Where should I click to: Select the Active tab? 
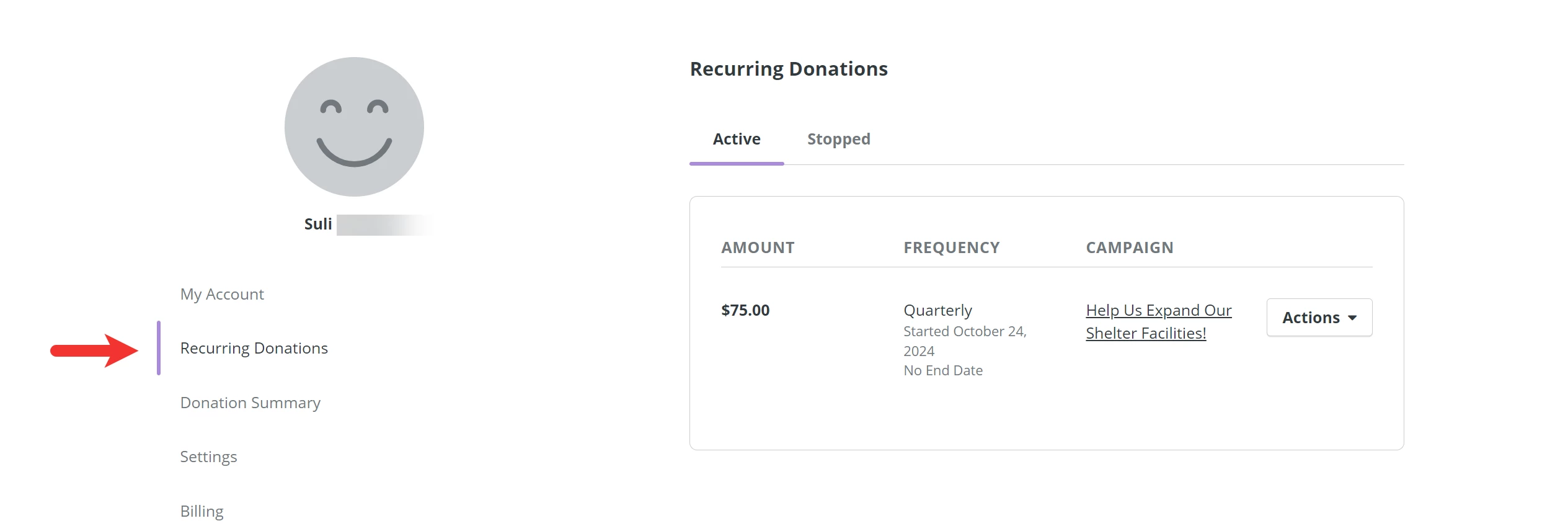tap(736, 139)
